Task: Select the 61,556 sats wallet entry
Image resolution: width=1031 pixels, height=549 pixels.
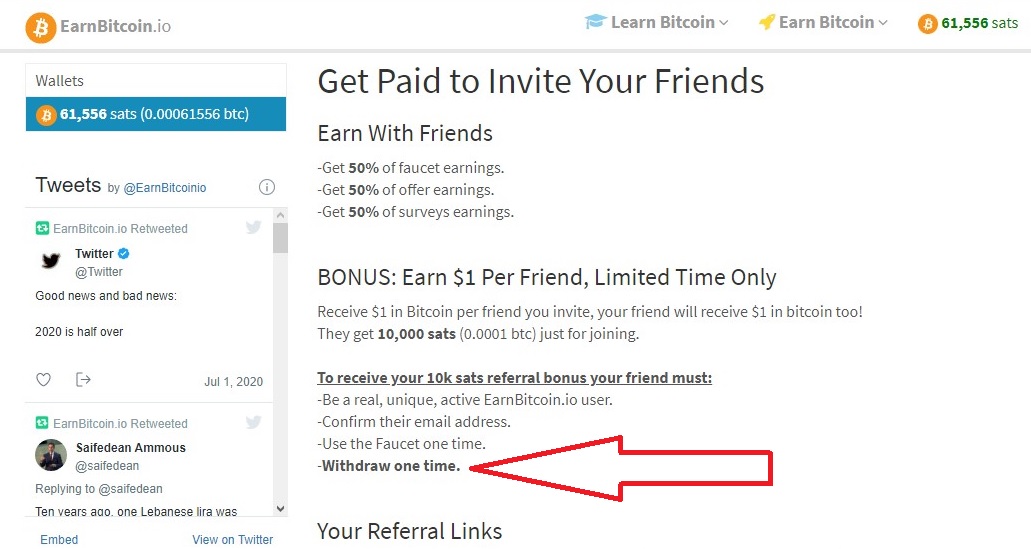Action: coord(156,114)
